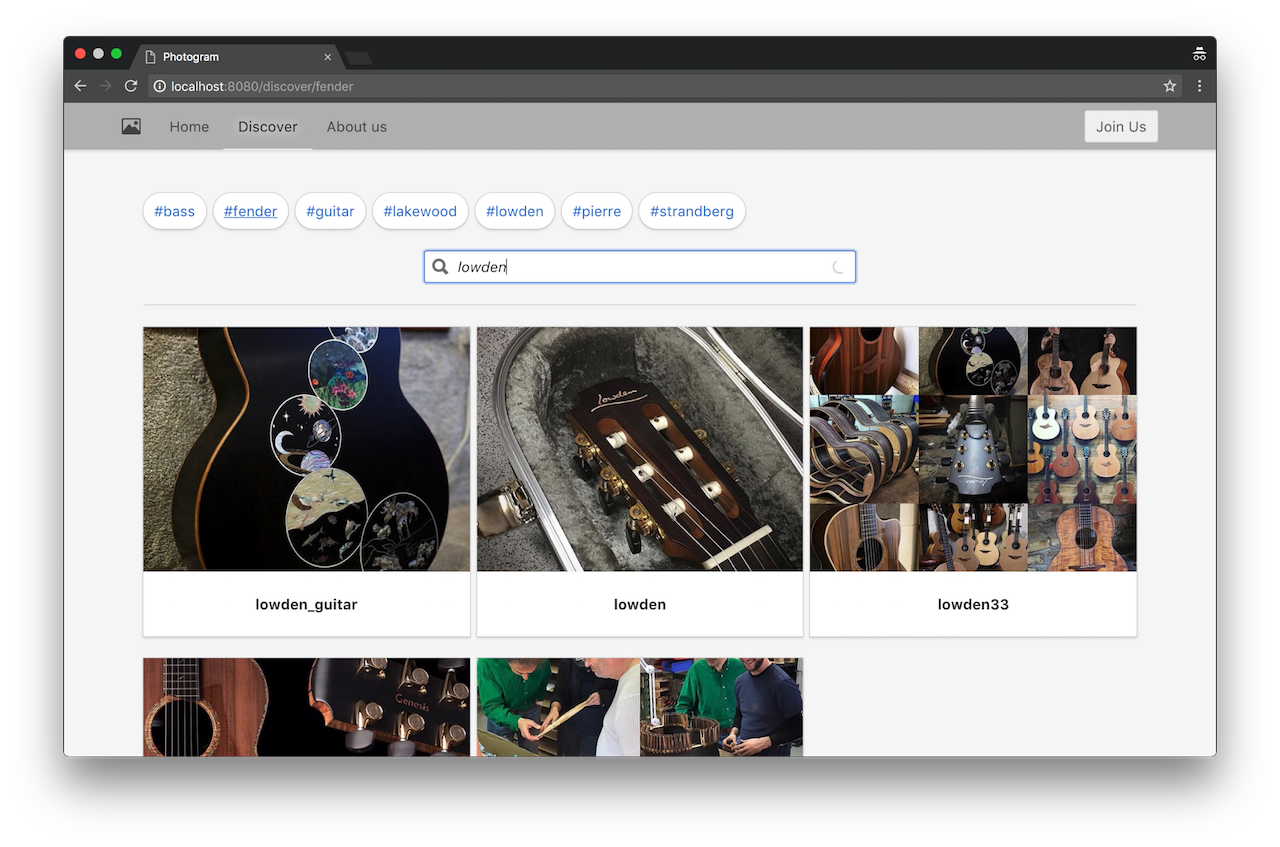Click the site info icon in address bar

pos(160,86)
